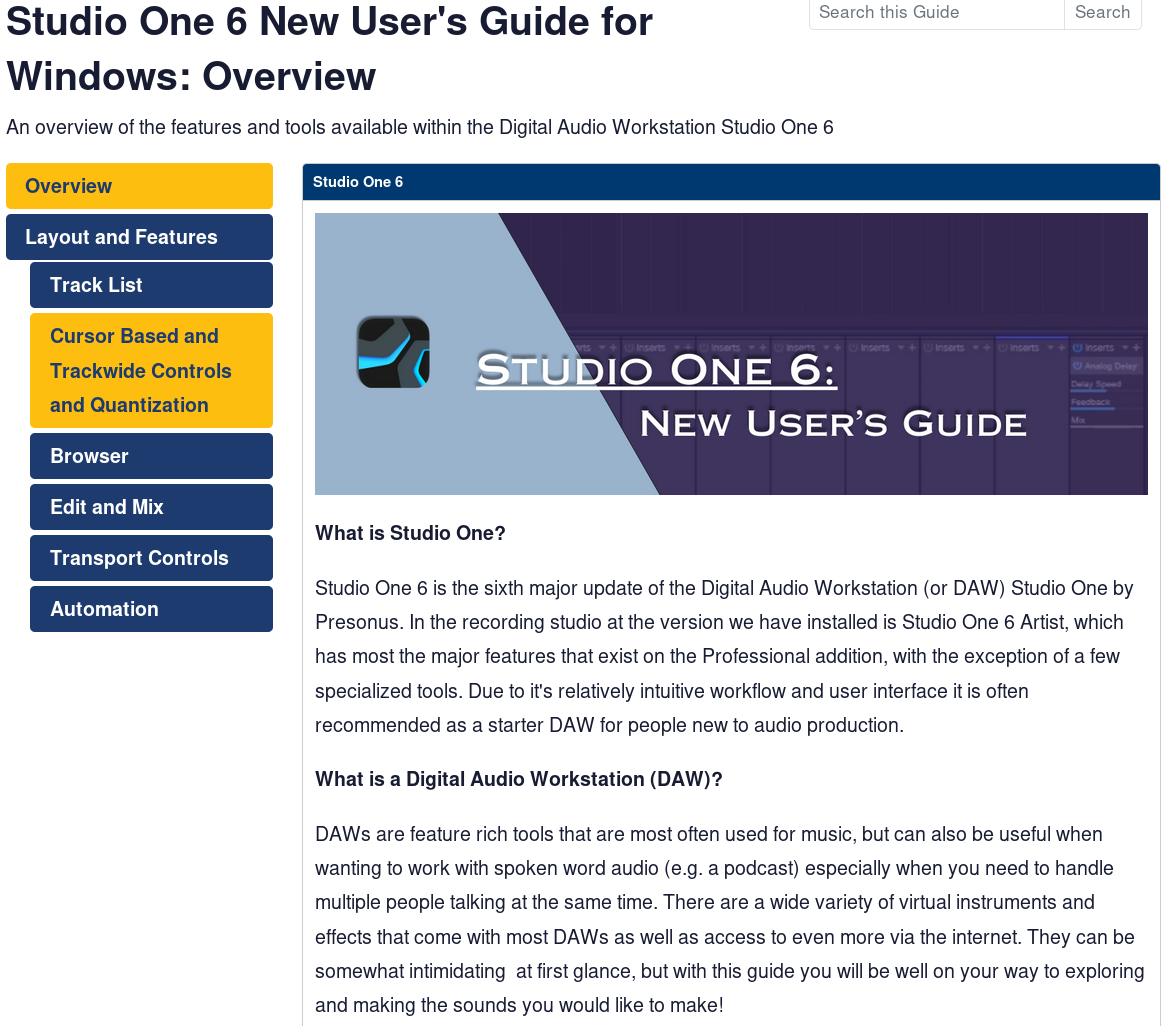This screenshot has height=1026, width=1171.
Task: Click the page title 'Studio One 6 New User's Guide'
Action: tap(329, 49)
